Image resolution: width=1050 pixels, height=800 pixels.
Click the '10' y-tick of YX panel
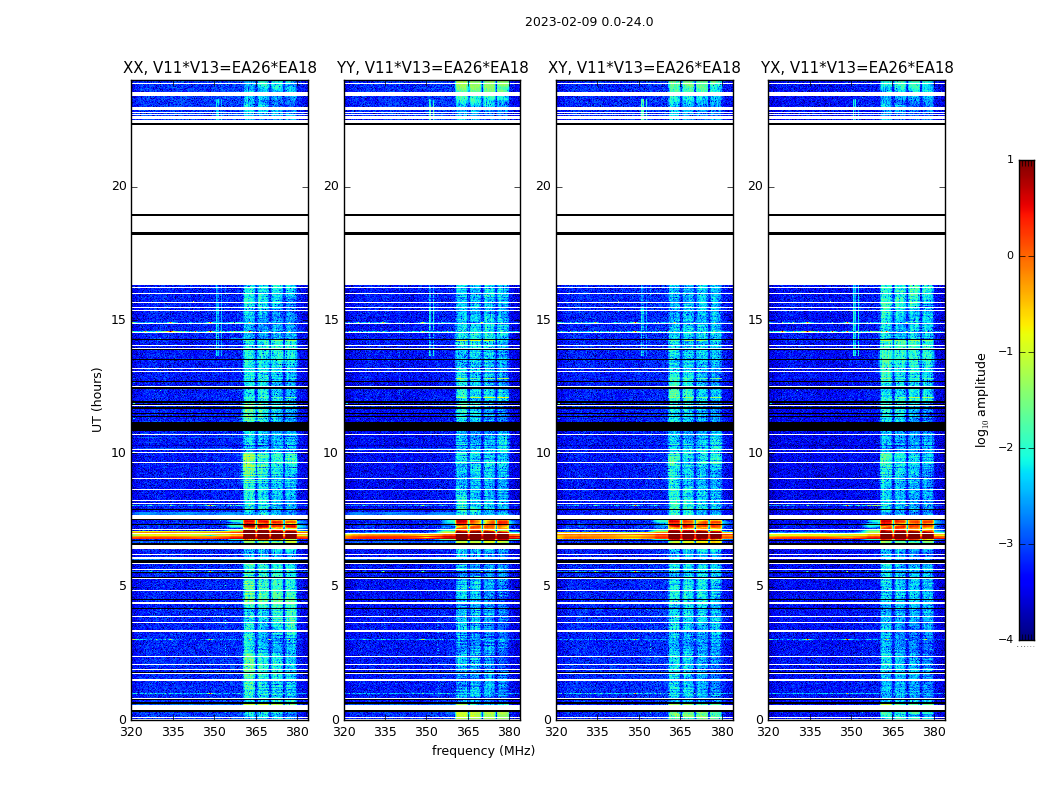coord(756,453)
